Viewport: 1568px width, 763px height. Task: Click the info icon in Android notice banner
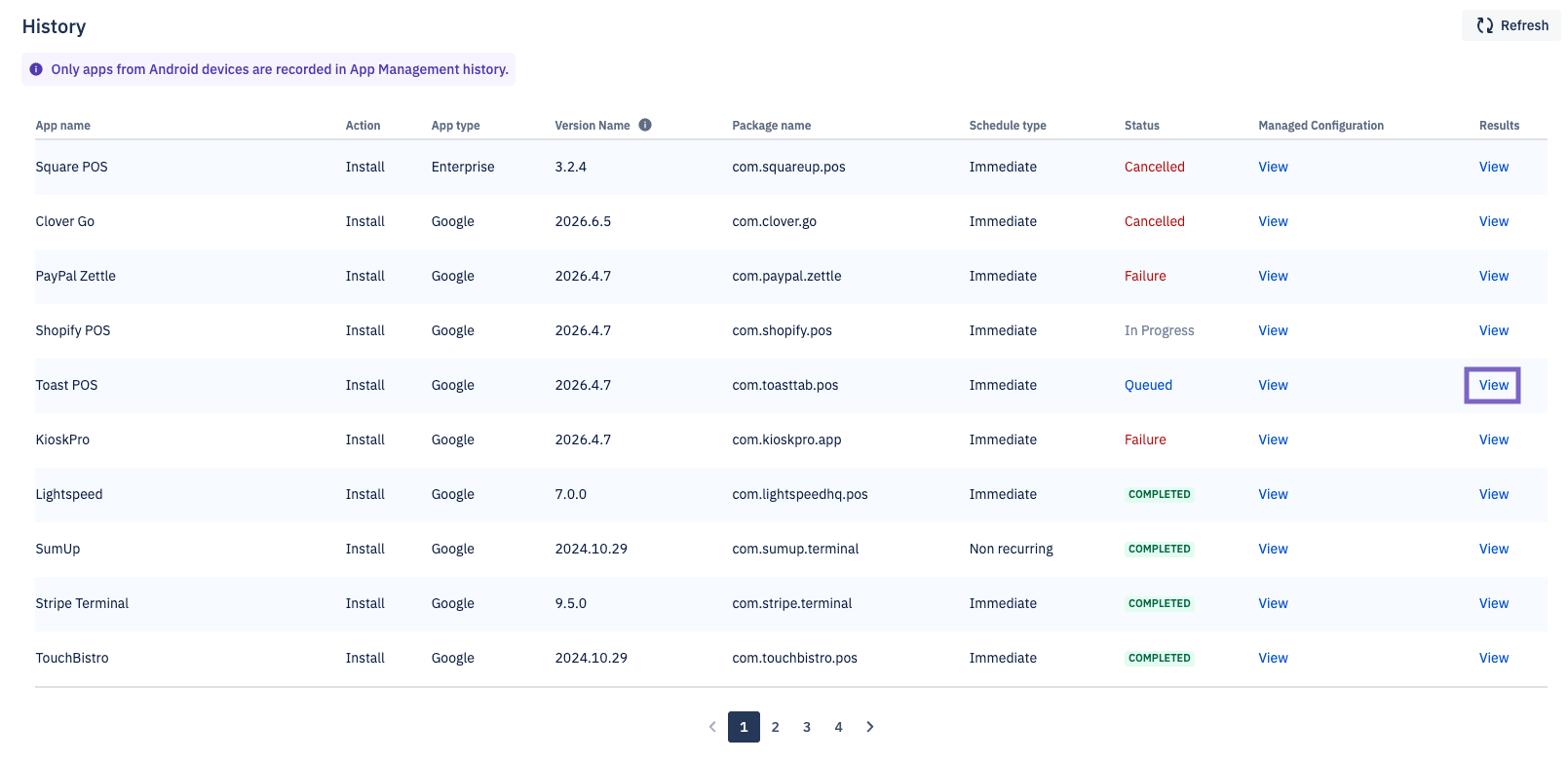[36, 69]
